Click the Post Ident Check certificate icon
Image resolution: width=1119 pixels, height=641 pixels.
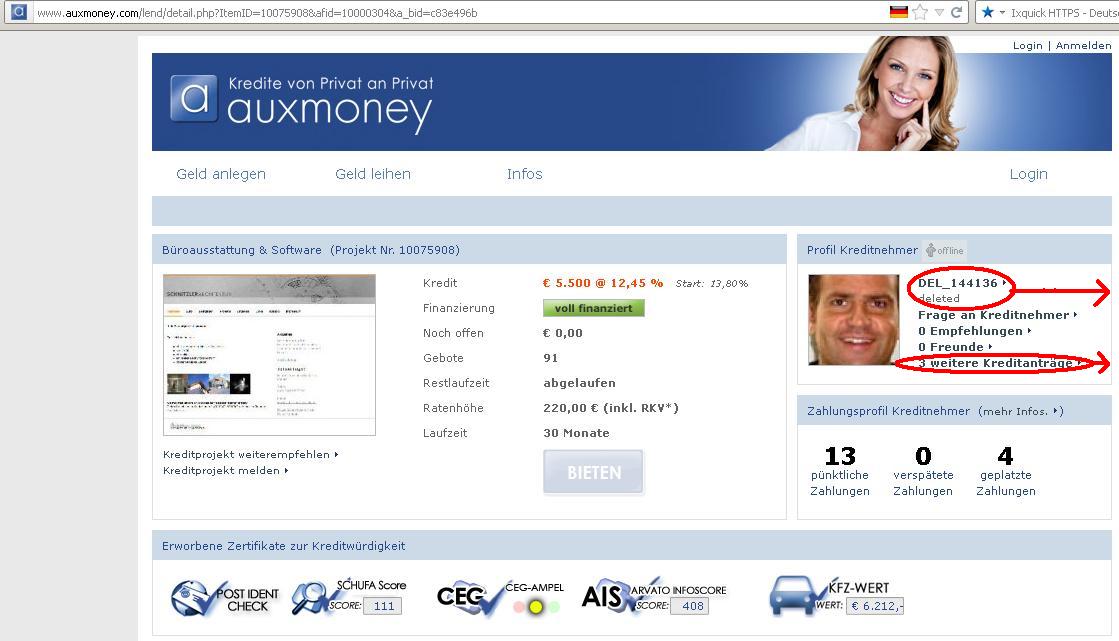pos(225,598)
